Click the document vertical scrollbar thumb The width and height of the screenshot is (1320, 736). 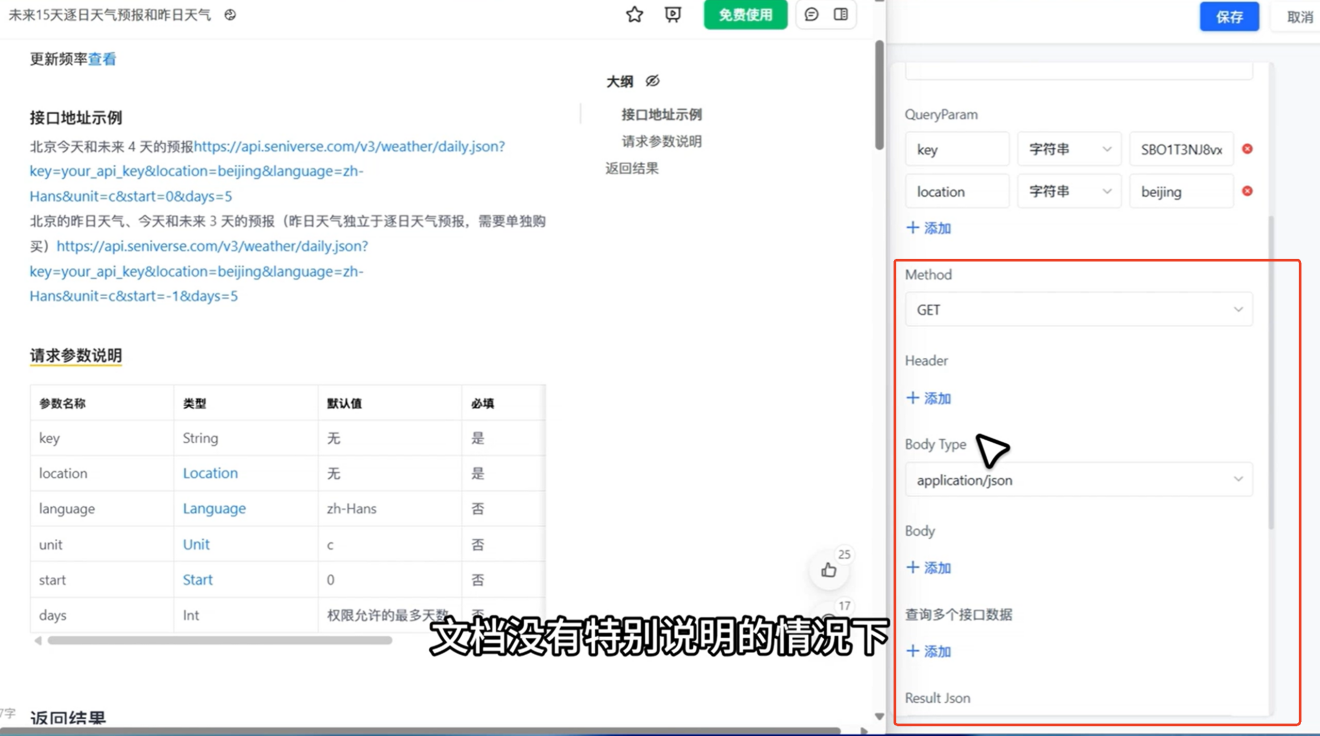(x=879, y=95)
